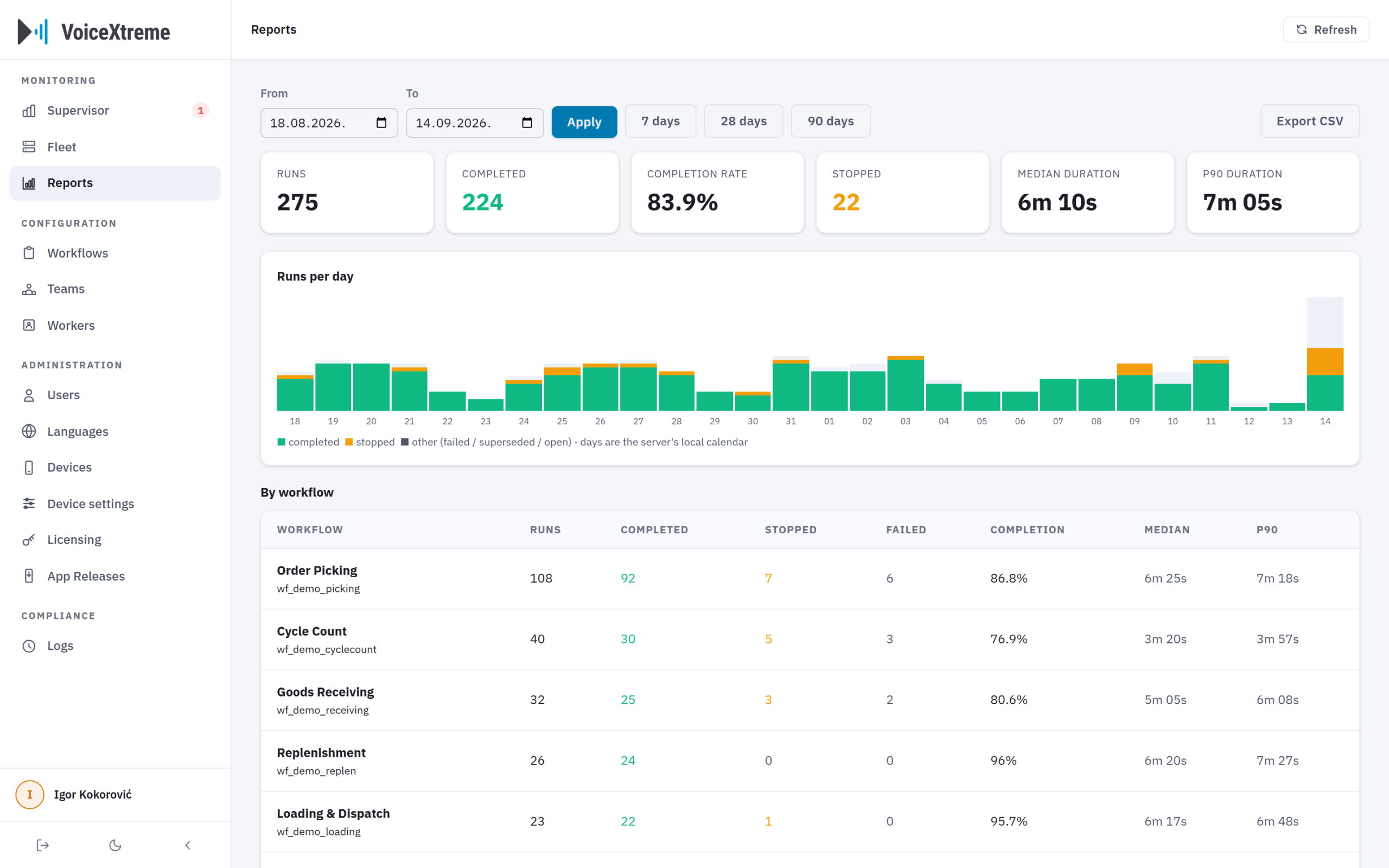1389x868 pixels.
Task: Click the Supervisor notification badge 1
Action: 200,110
